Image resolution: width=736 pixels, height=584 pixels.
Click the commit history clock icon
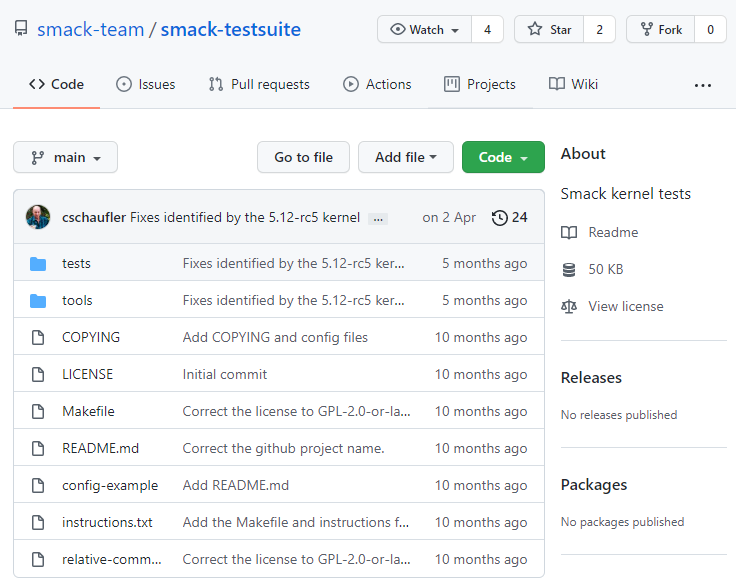click(499, 218)
